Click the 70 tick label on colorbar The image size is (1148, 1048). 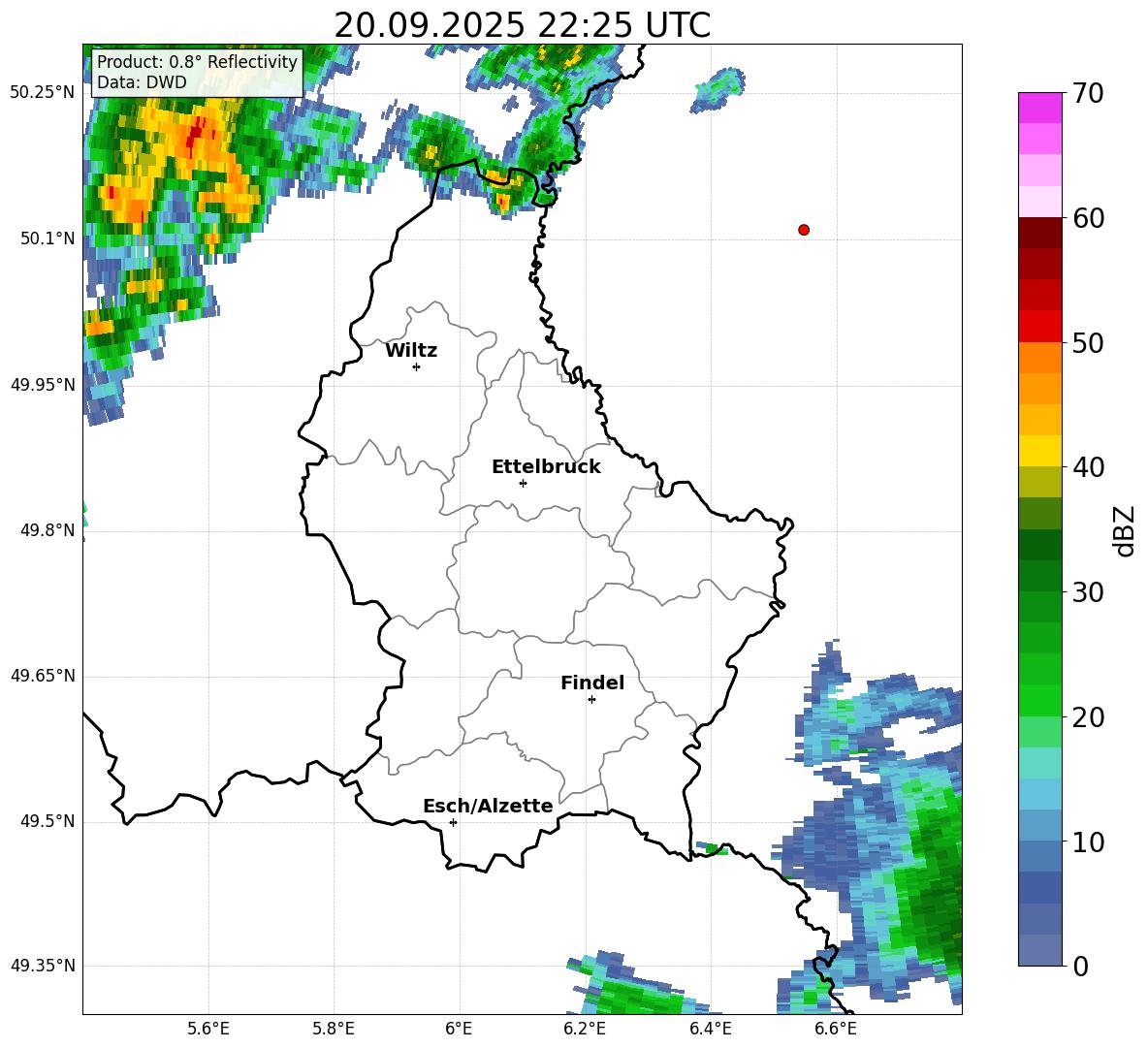coord(1088,93)
